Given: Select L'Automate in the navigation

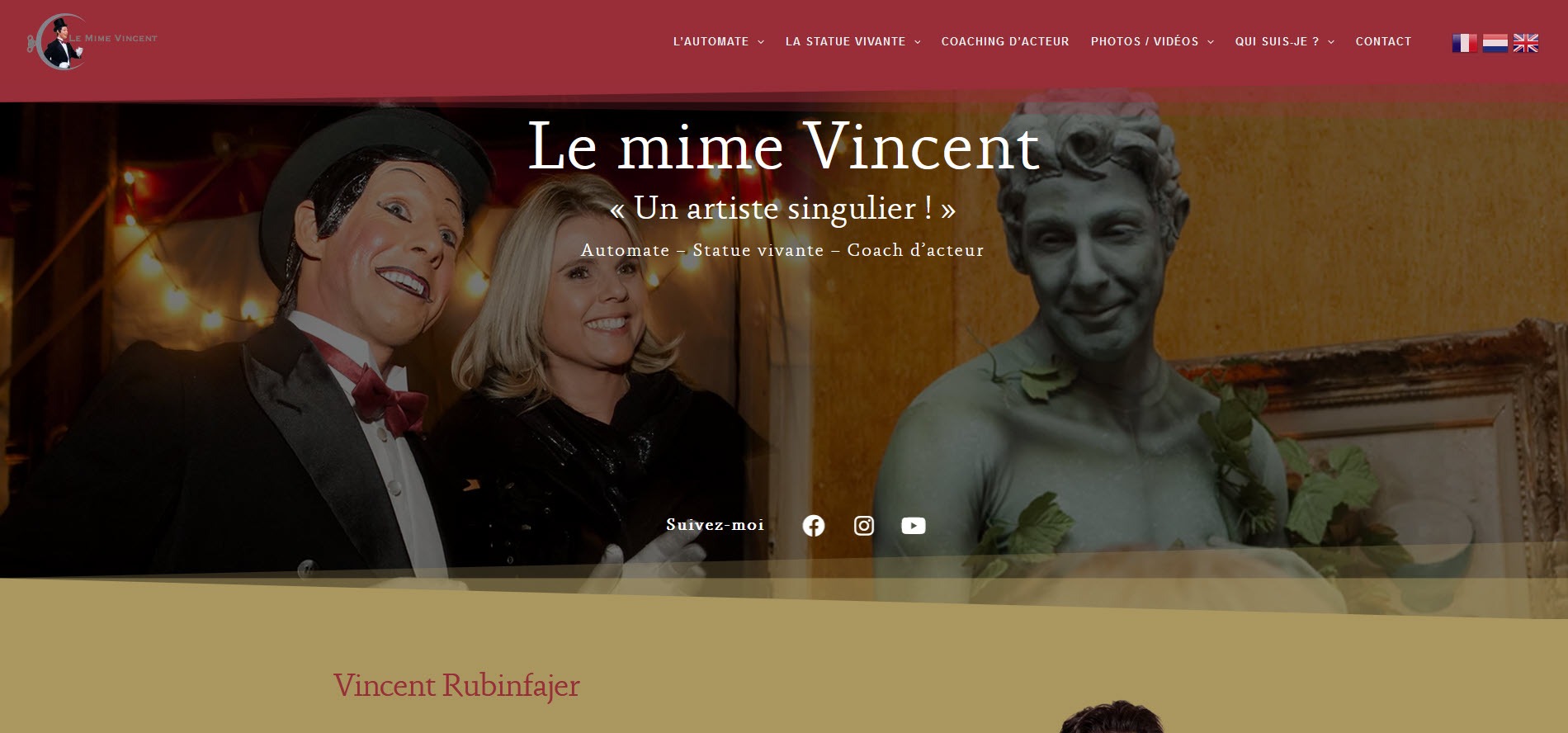Looking at the screenshot, I should (711, 41).
